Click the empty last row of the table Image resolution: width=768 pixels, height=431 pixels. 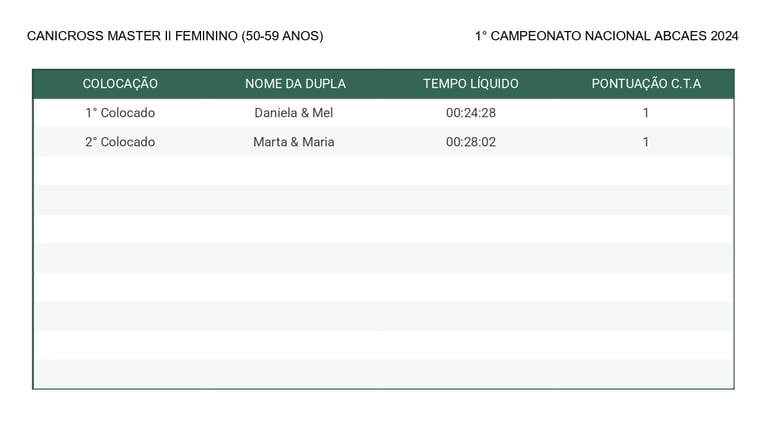pos(384,374)
